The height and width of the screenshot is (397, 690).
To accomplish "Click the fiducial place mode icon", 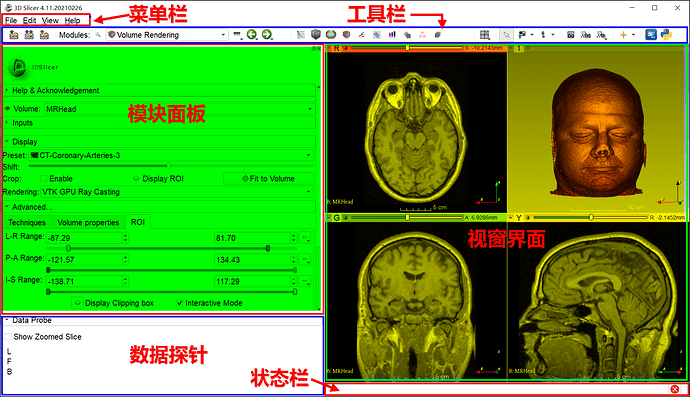I will click(x=543, y=35).
